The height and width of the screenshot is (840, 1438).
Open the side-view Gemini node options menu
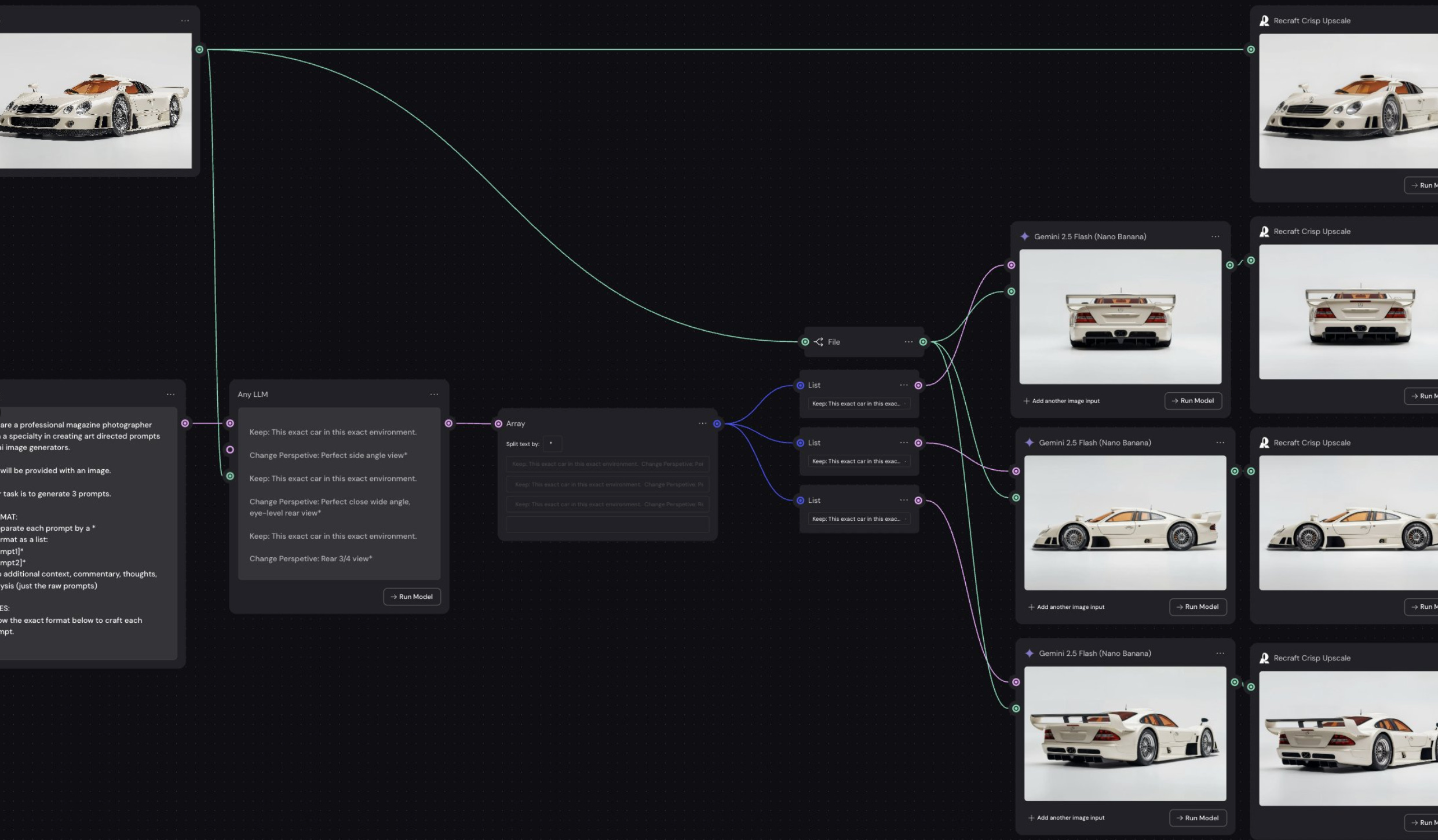coord(1220,443)
